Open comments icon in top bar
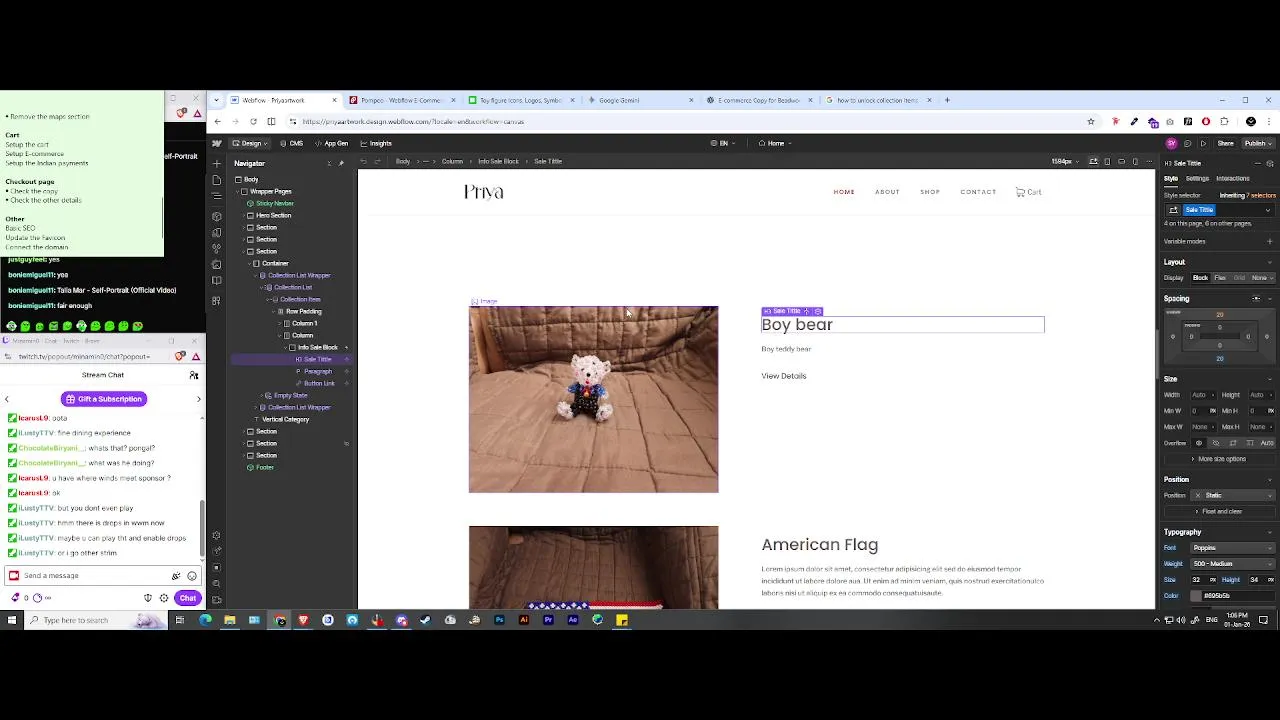The width and height of the screenshot is (1280, 720). 1187,143
